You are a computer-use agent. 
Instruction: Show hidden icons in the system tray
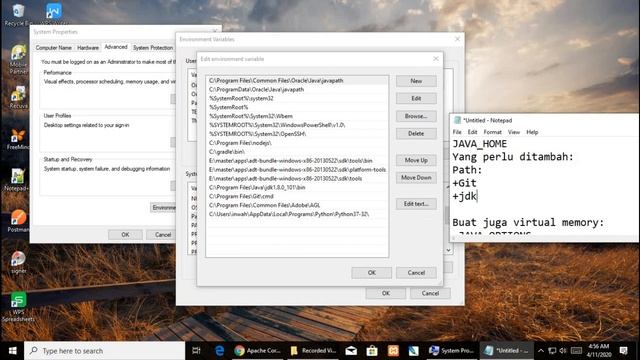click(541, 351)
